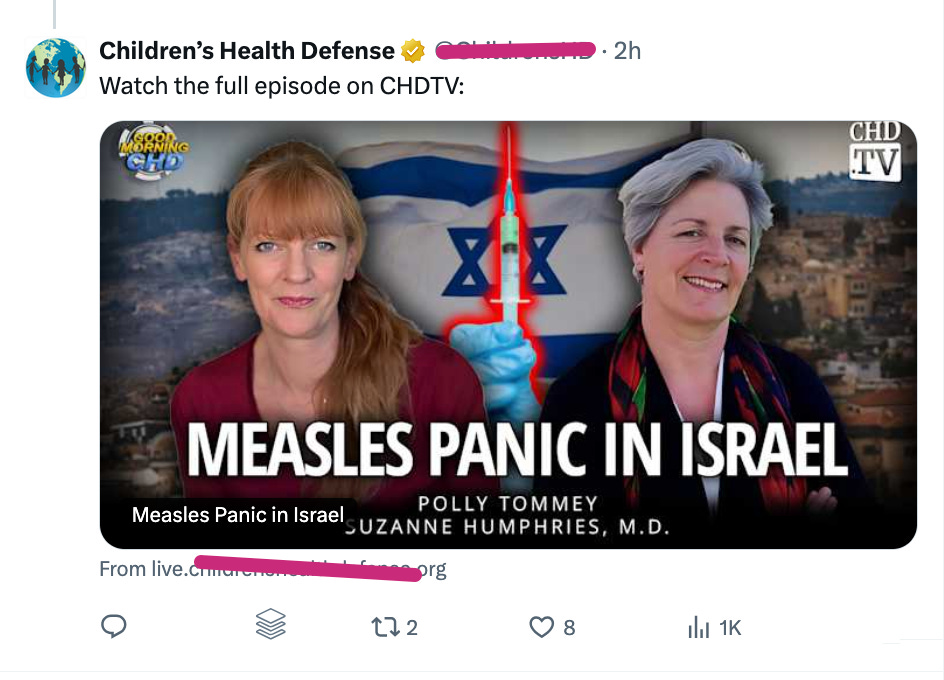Click the repost arrows icon
The height and width of the screenshot is (680, 944).
point(383,625)
